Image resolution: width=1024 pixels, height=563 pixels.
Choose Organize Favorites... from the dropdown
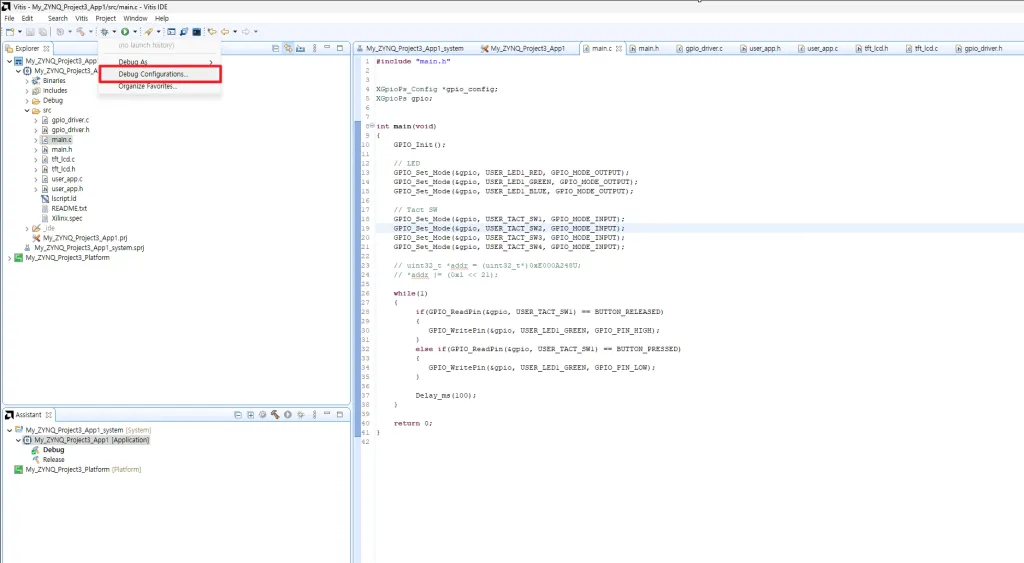(147, 86)
